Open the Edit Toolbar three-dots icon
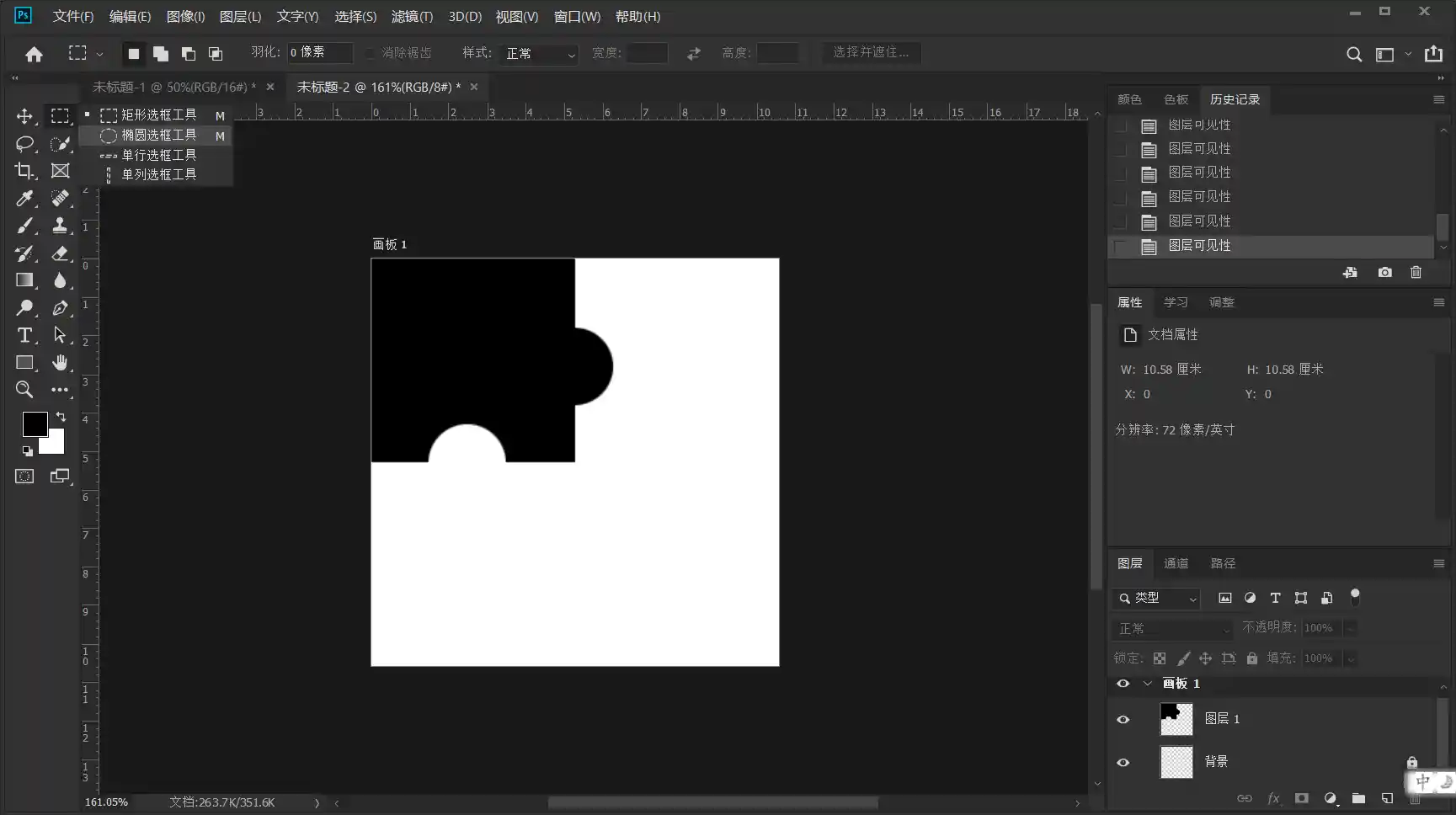 pyautogui.click(x=60, y=390)
